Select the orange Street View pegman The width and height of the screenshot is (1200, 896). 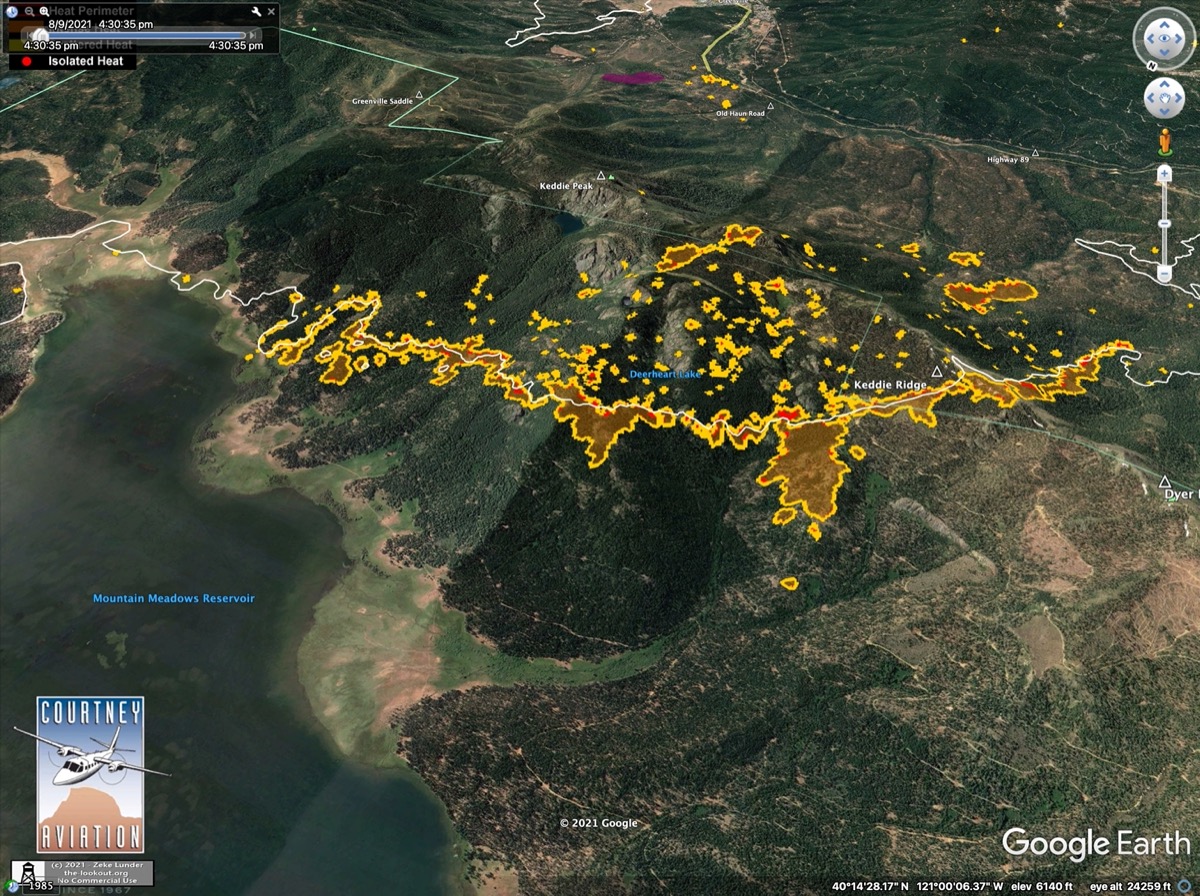1164,141
